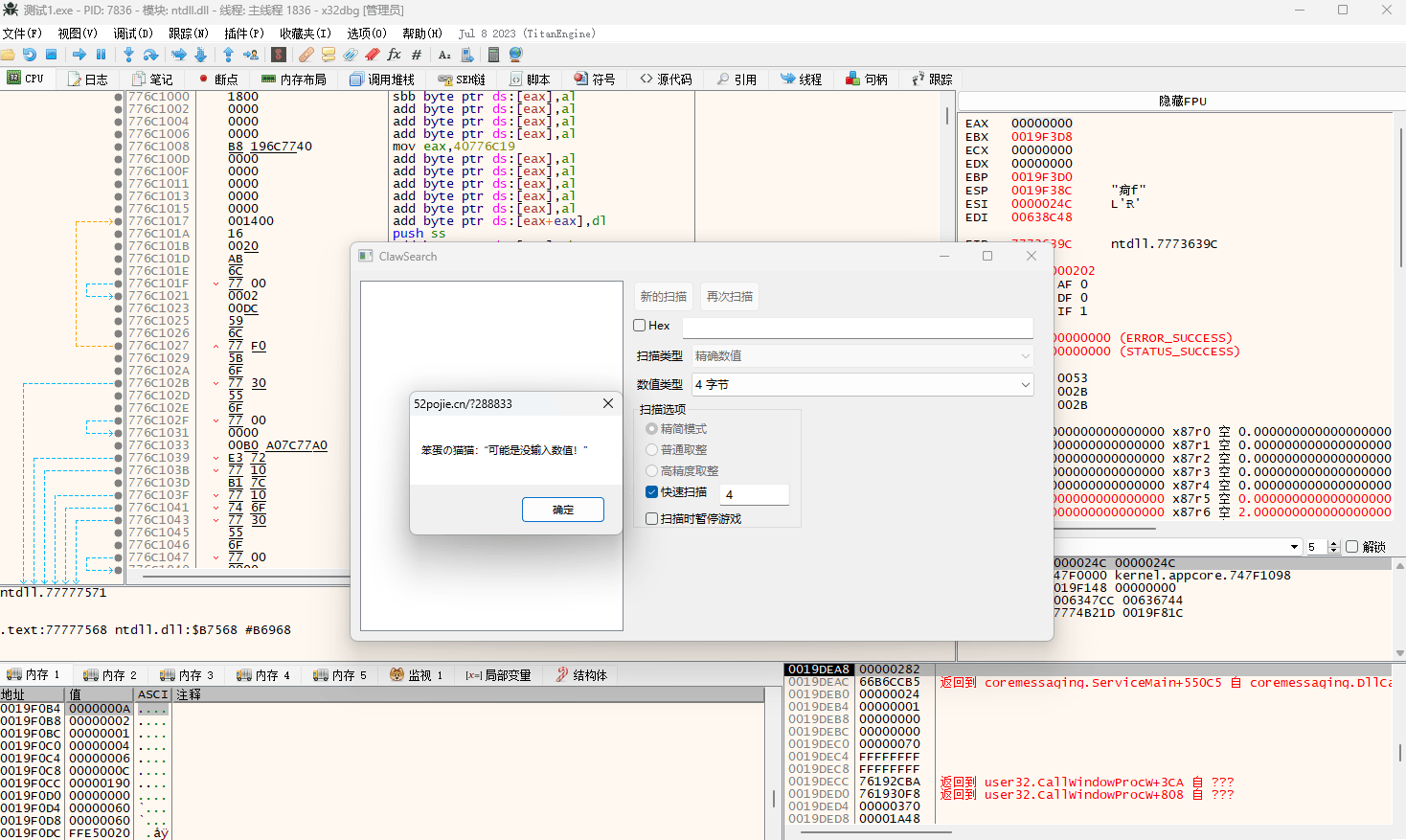Open the 插件 menu
The height and width of the screenshot is (840, 1406).
point(244,34)
